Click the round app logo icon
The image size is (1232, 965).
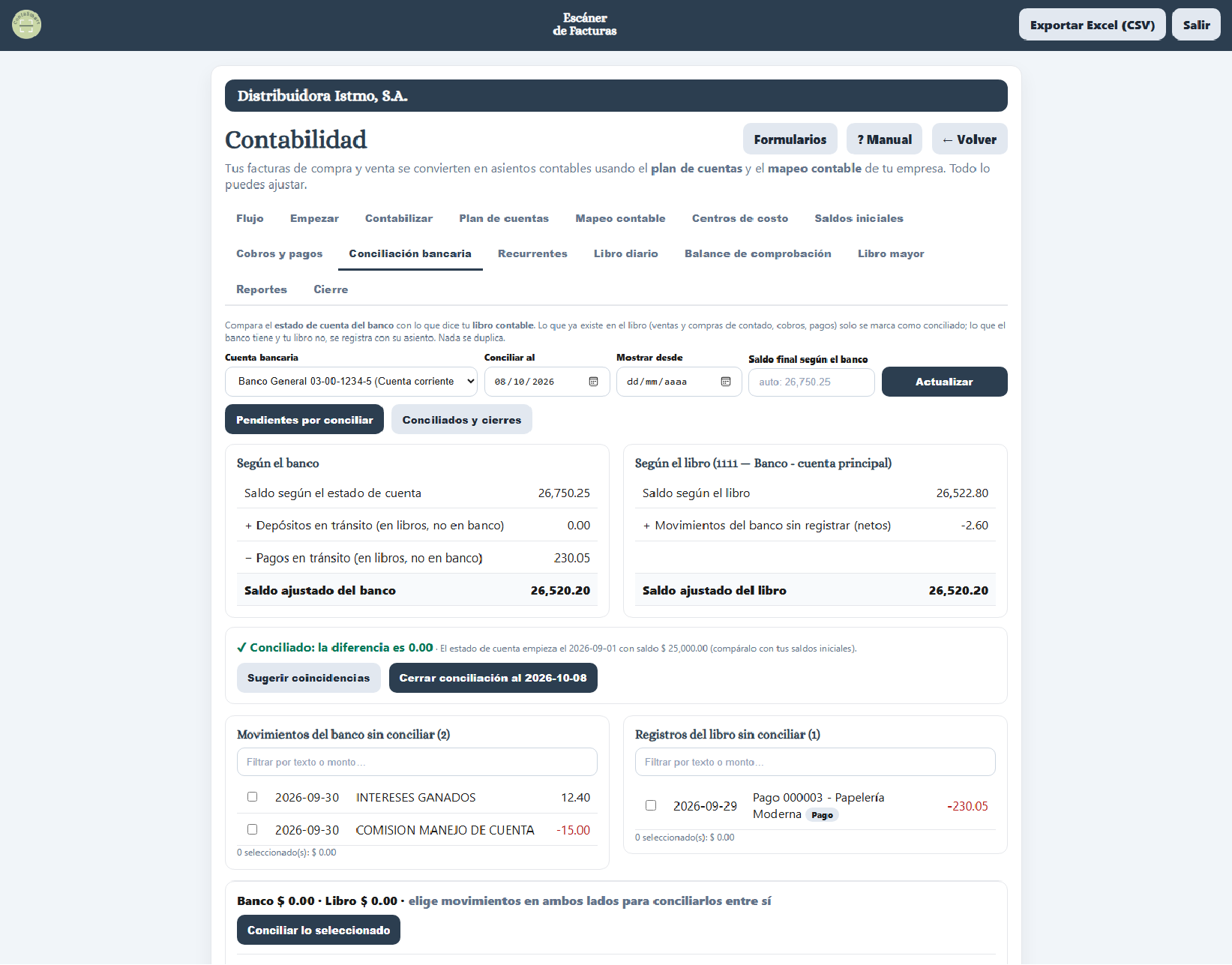tap(26, 25)
